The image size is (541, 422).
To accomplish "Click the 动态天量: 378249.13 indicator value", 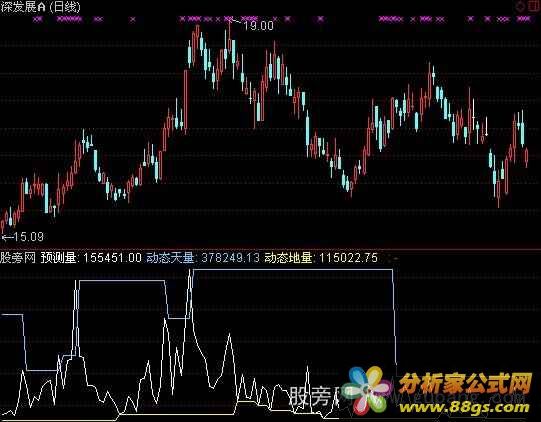I will point(203,258).
